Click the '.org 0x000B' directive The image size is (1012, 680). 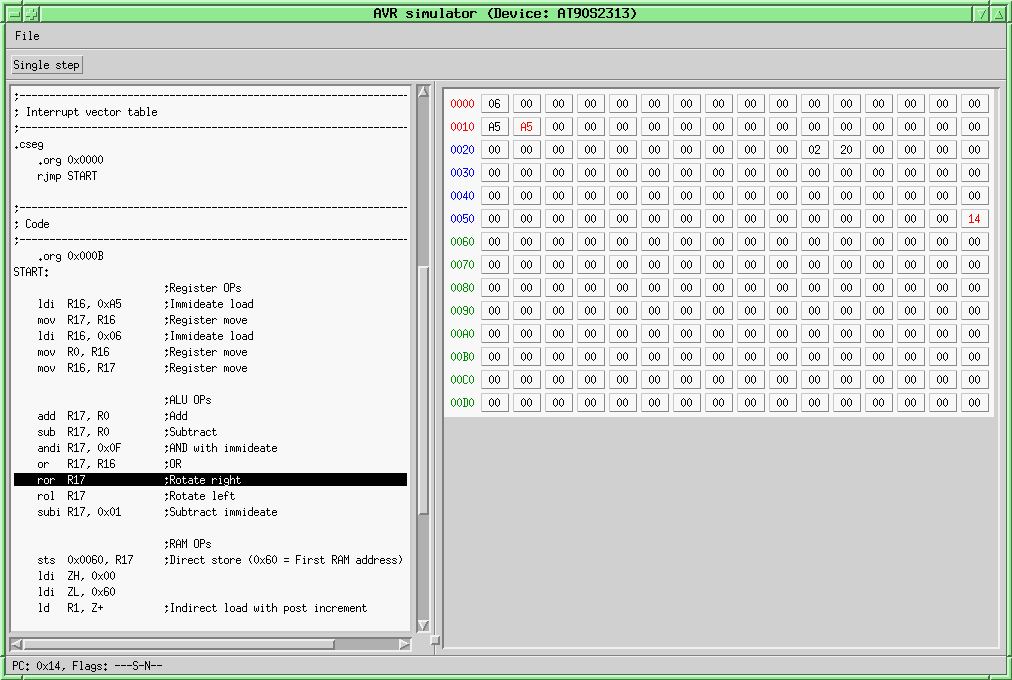pos(71,256)
